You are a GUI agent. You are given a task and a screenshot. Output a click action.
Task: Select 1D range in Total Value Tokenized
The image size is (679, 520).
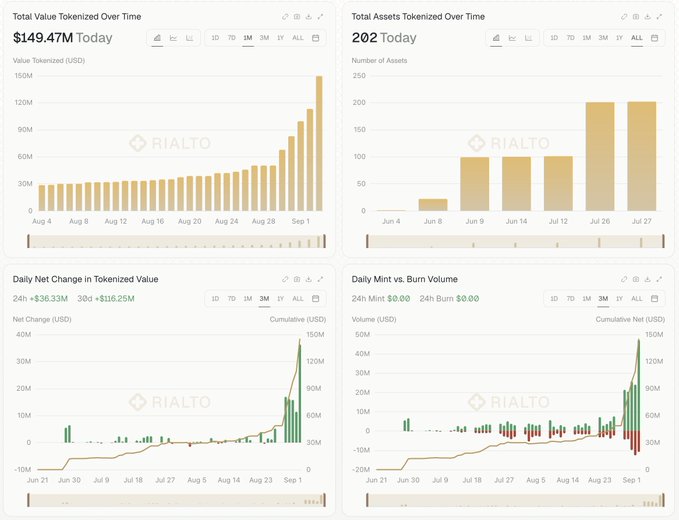pyautogui.click(x=215, y=38)
